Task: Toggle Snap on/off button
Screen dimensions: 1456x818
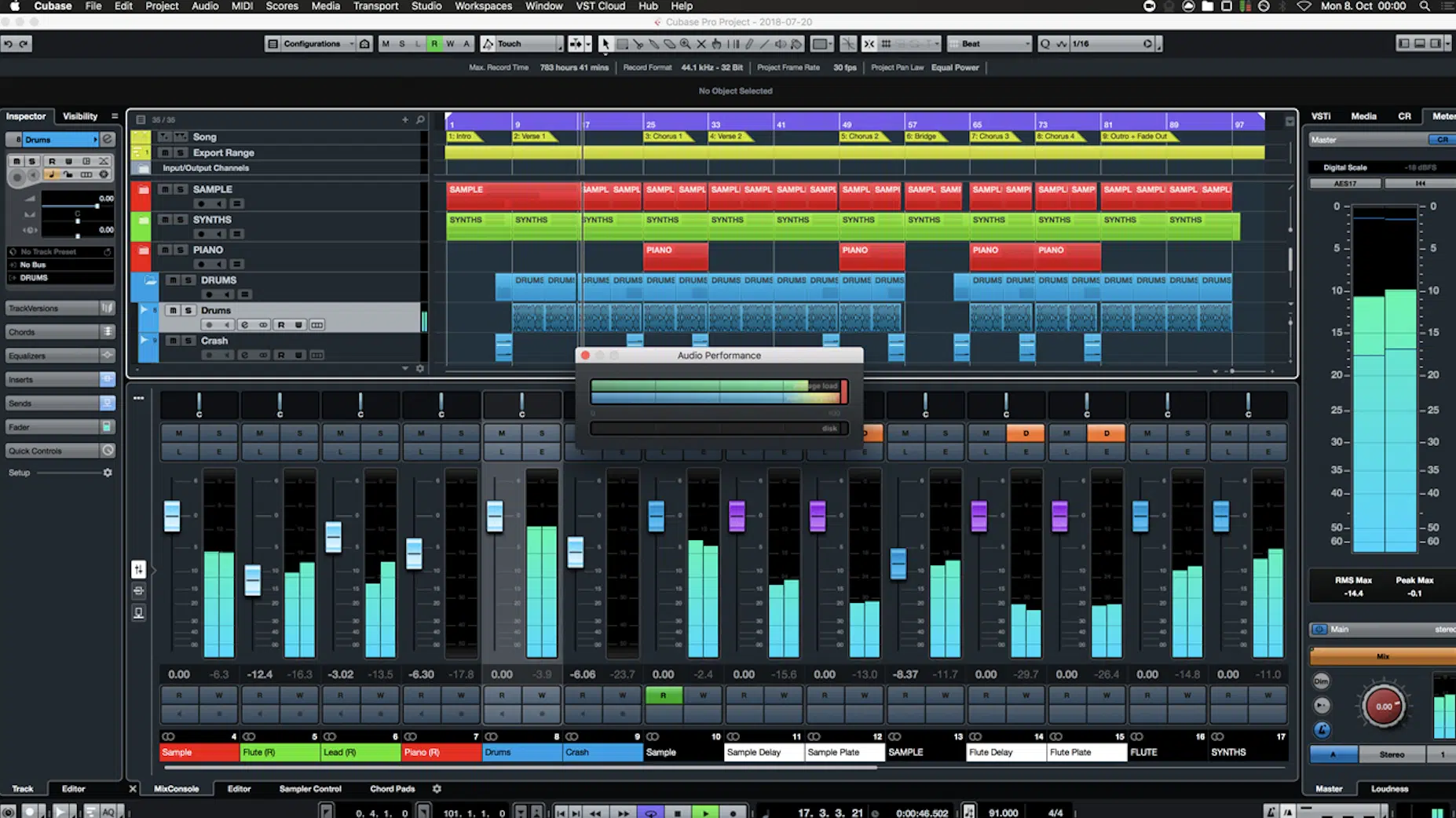Action: tap(869, 44)
